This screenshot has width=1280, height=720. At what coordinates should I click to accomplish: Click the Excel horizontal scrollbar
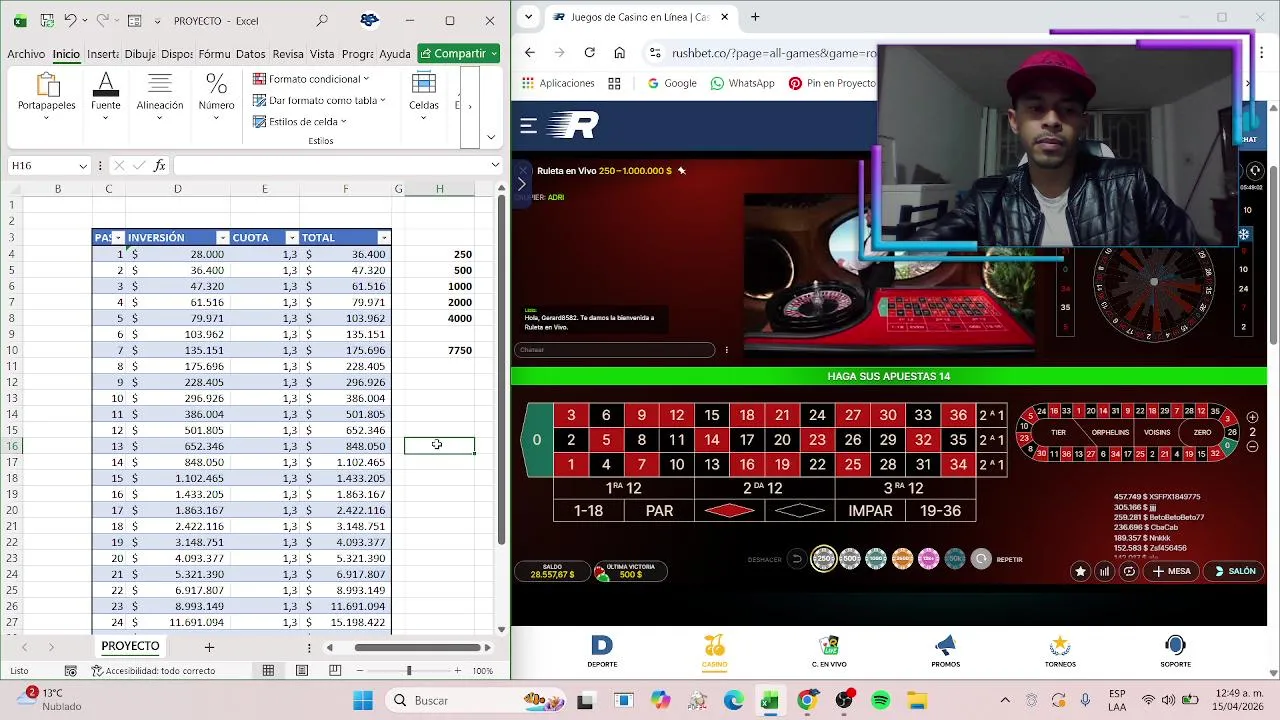[x=416, y=647]
